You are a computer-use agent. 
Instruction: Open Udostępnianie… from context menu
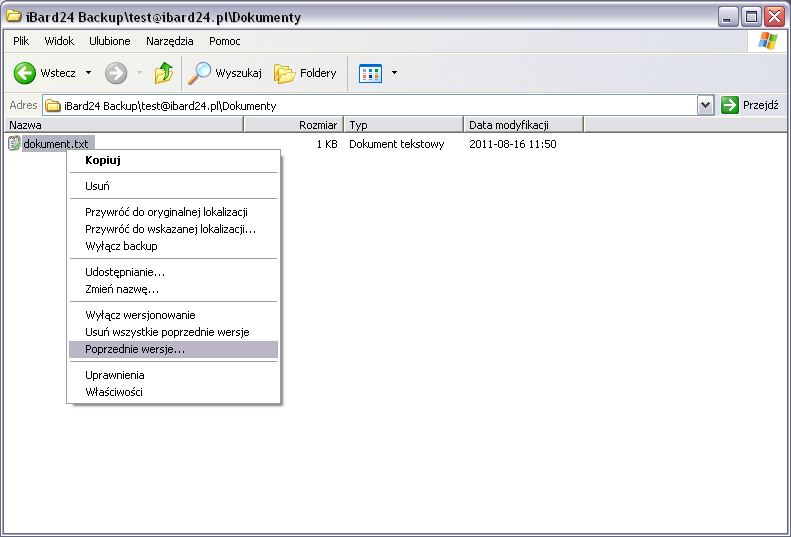[174, 272]
